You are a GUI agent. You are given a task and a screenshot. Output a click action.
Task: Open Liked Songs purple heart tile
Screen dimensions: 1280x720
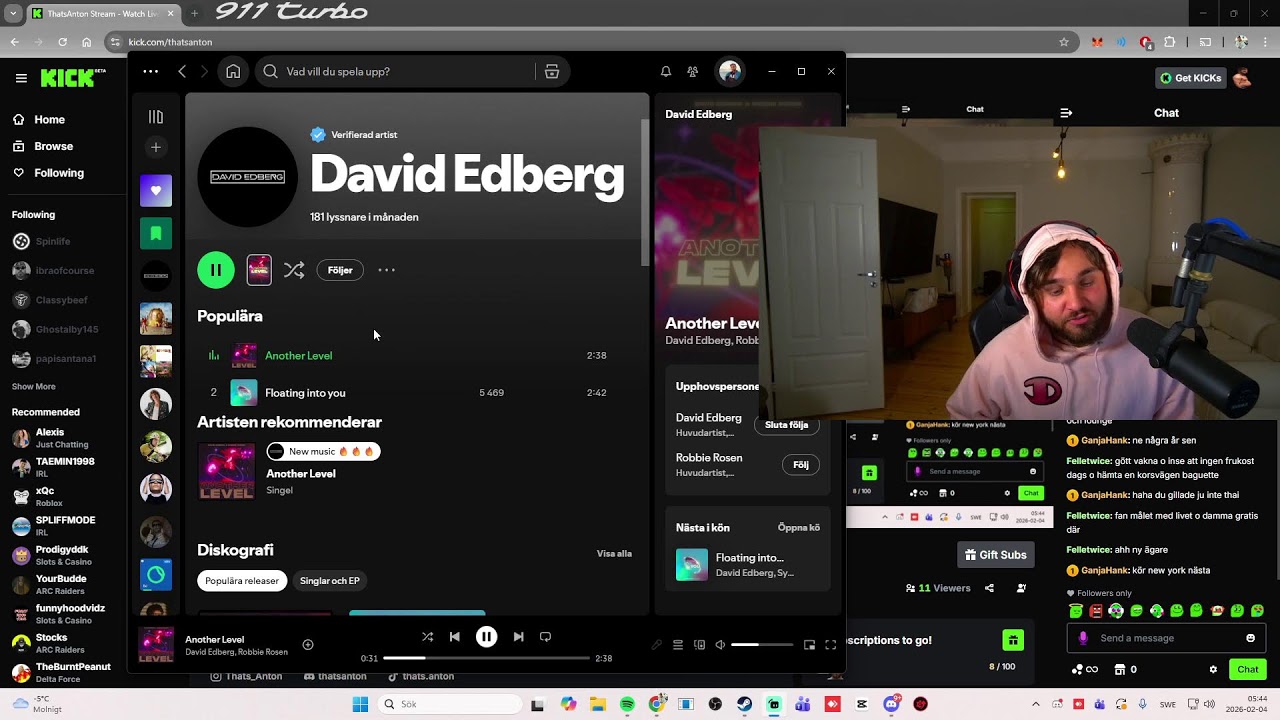click(156, 191)
